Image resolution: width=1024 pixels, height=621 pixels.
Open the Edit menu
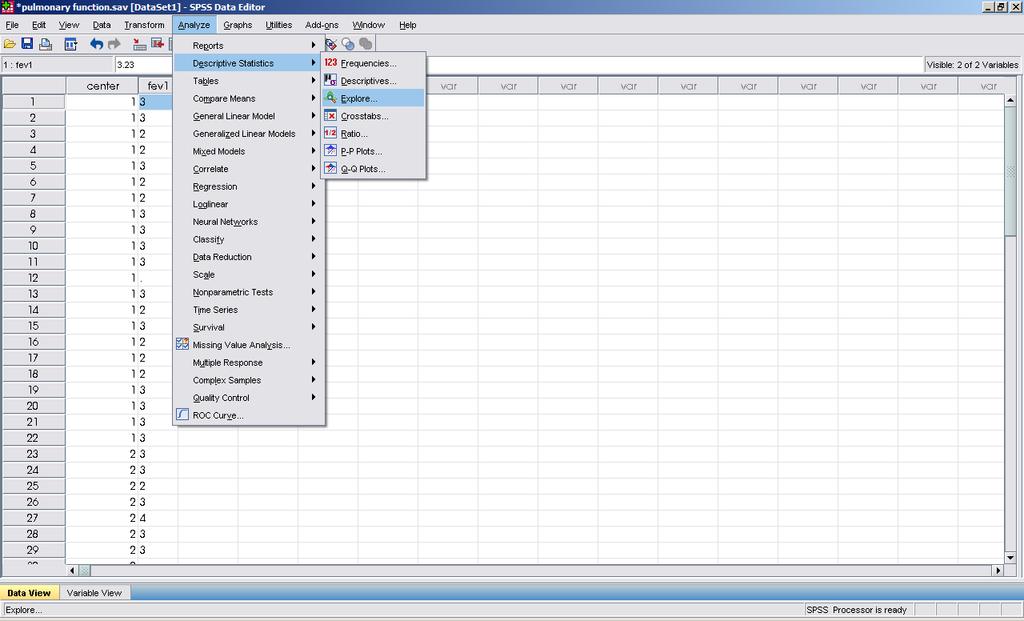(x=39, y=25)
